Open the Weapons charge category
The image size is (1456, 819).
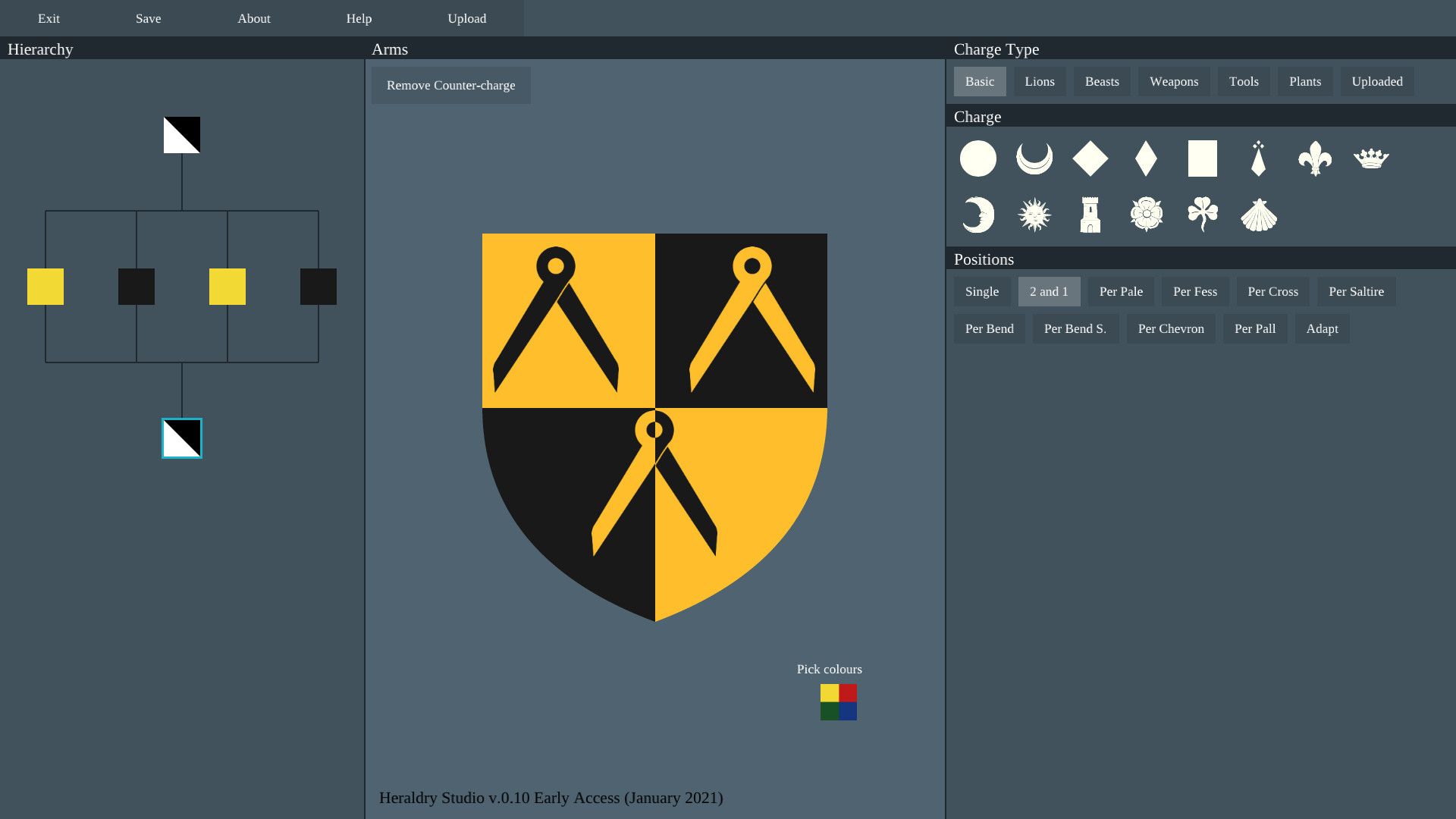1174,81
